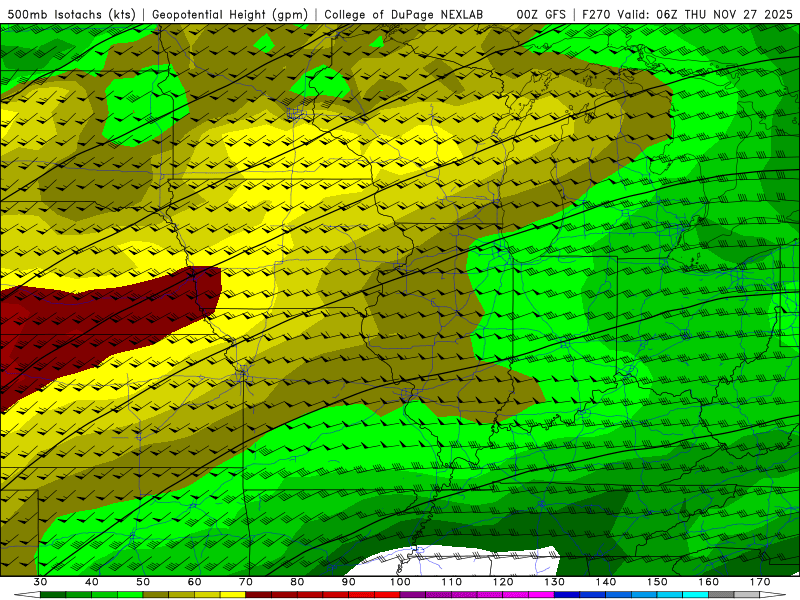Click the '00Z GFS' model run label

[x=541, y=15]
